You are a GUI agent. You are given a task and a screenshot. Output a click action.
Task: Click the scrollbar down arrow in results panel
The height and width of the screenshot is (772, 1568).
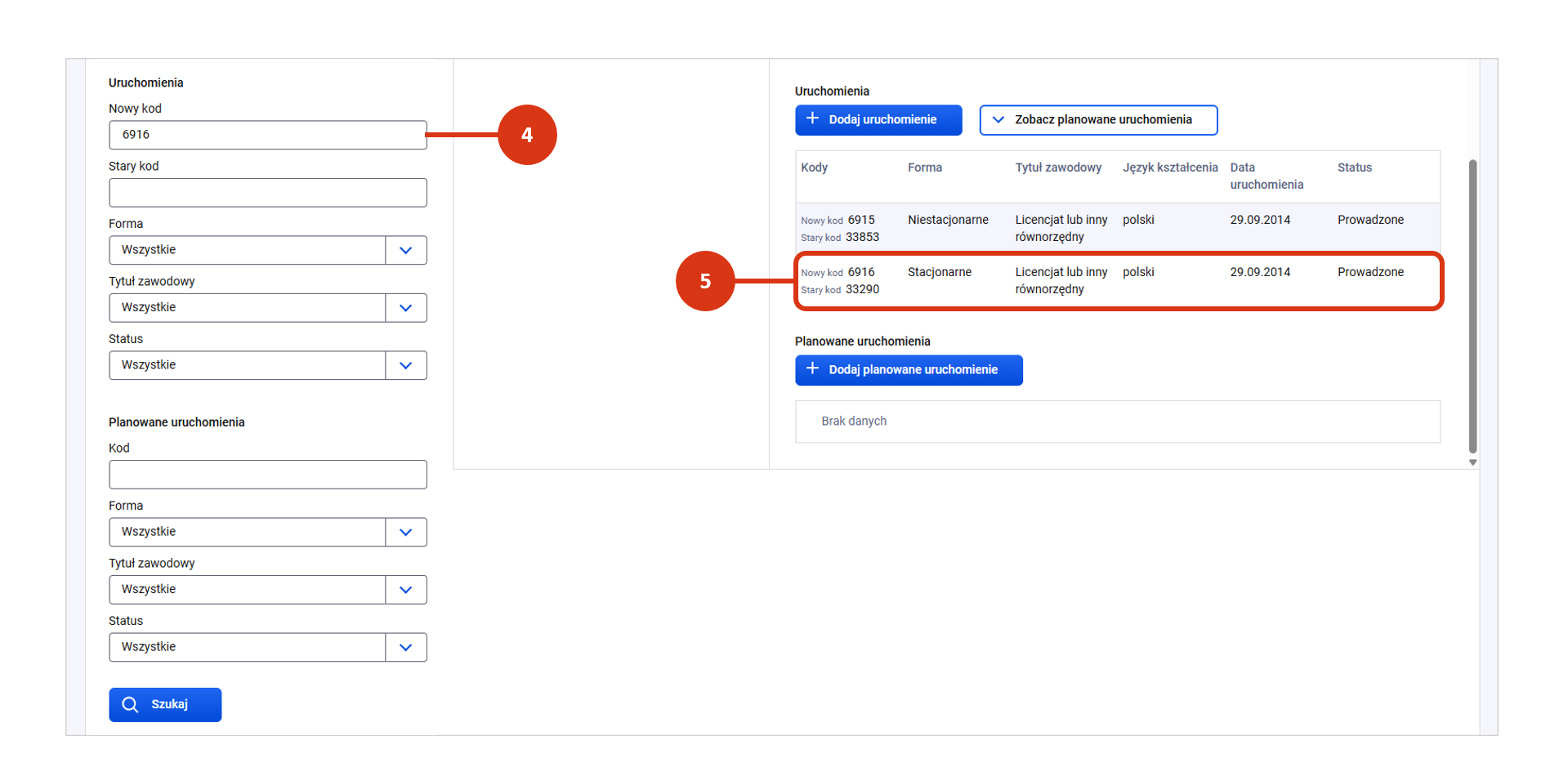coord(1472,462)
